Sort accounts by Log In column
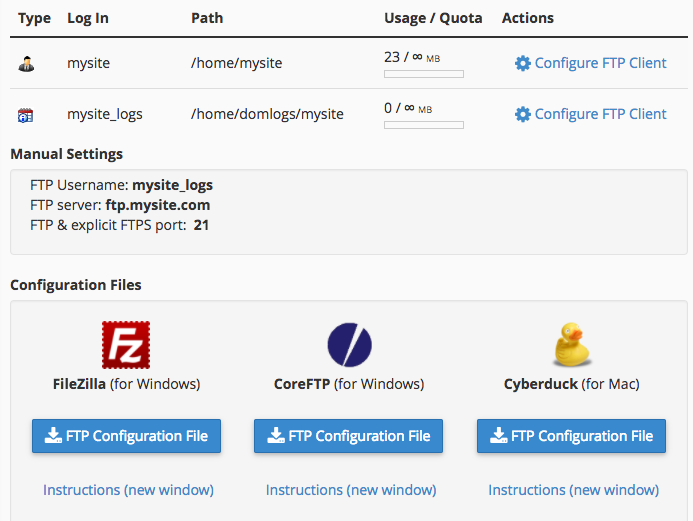 pos(88,18)
